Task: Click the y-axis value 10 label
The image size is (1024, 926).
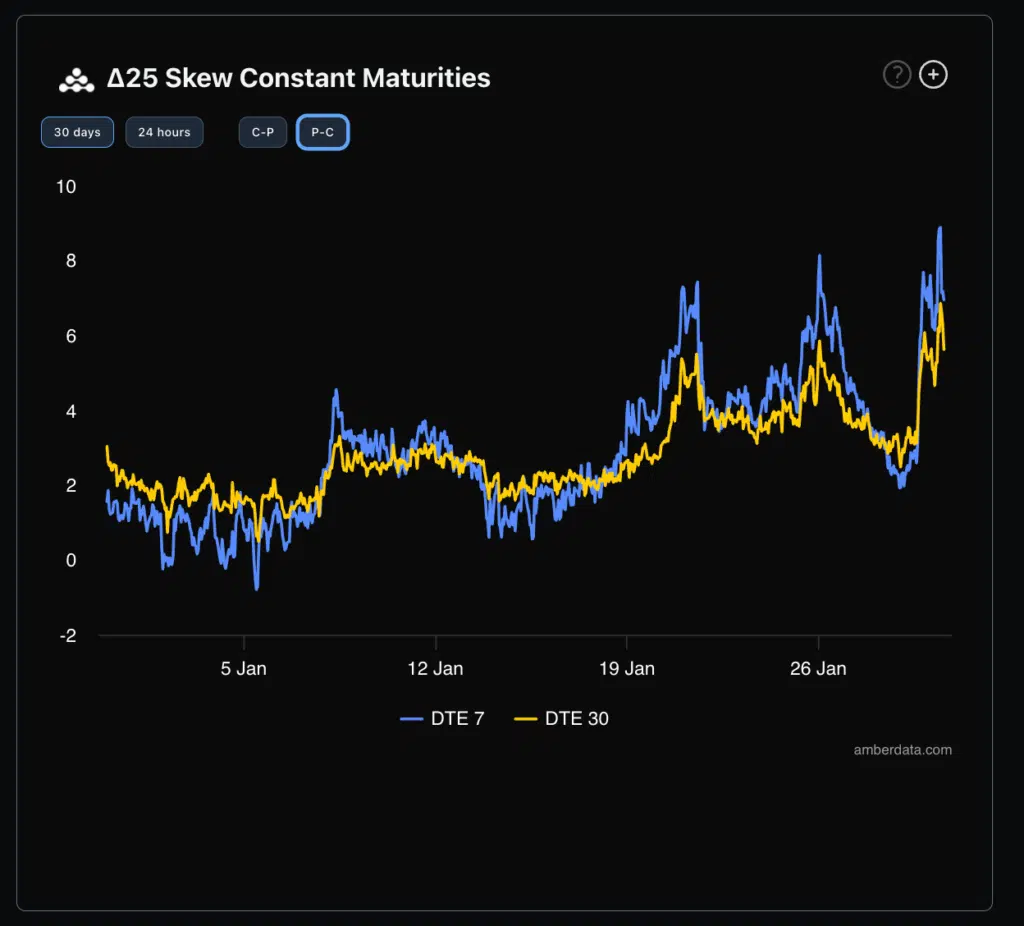Action: click(x=65, y=187)
